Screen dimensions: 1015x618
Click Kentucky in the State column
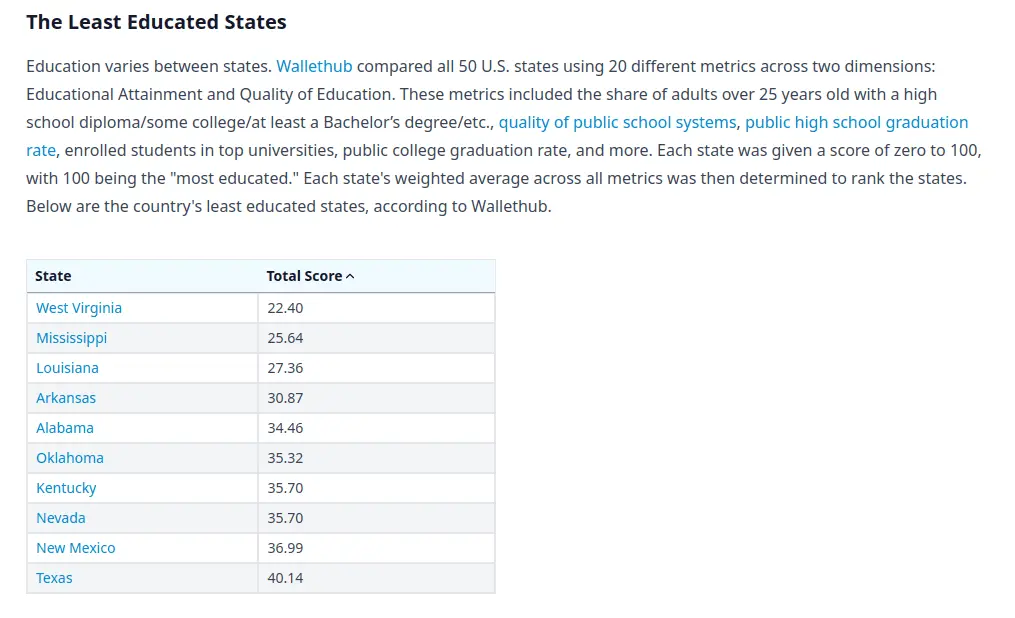[x=66, y=488]
